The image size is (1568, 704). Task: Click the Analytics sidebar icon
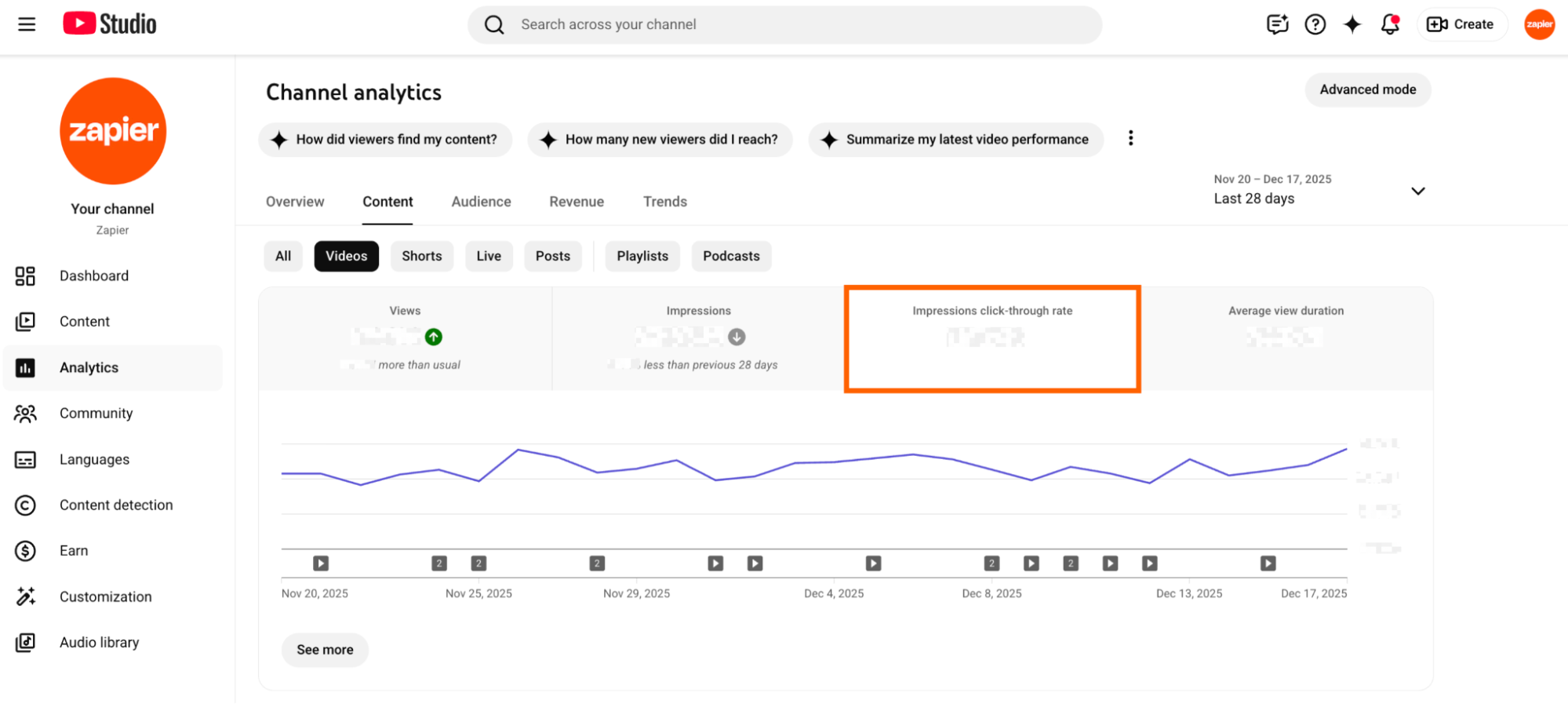(25, 367)
